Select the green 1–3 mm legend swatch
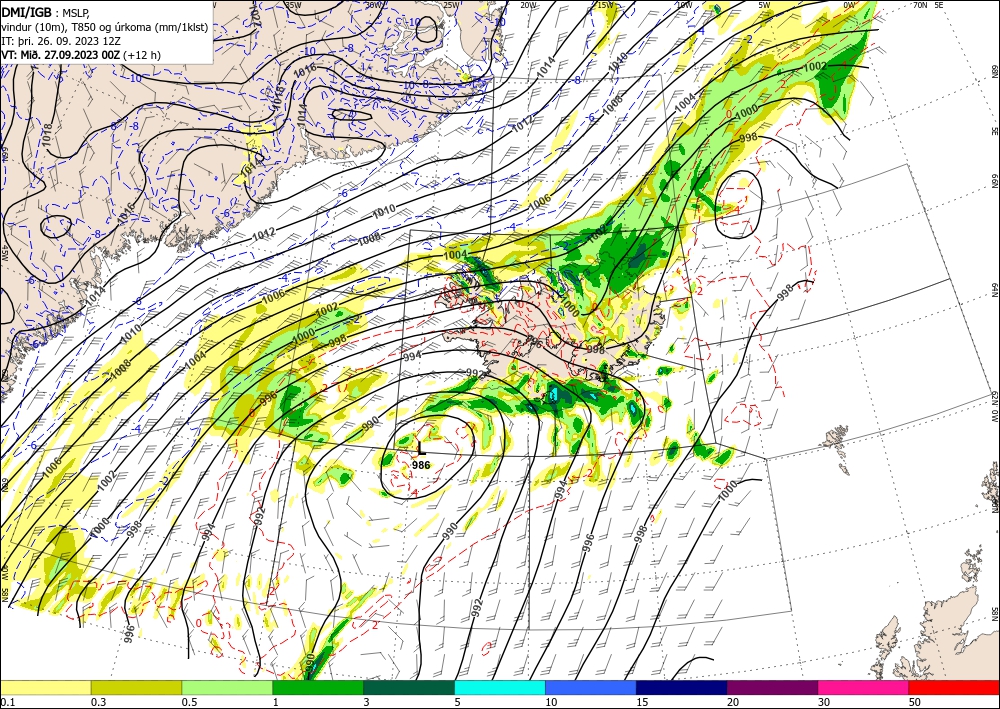This screenshot has height=709, width=1000. pos(318,687)
